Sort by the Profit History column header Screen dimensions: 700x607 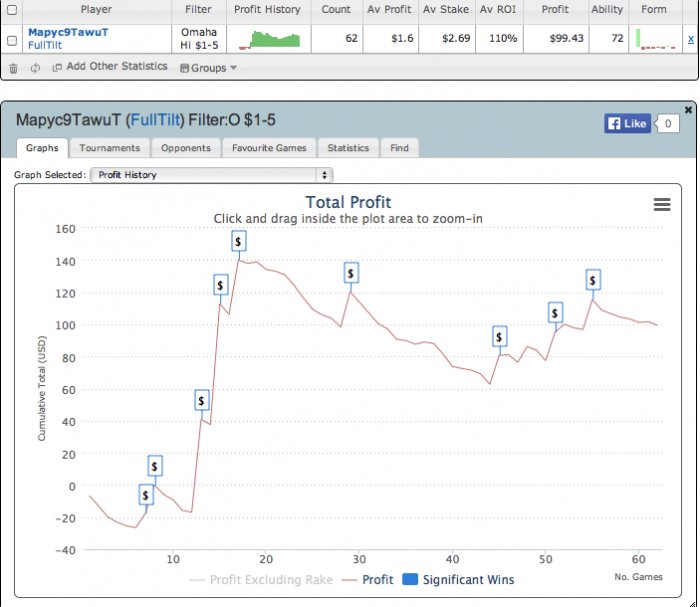pyautogui.click(x=267, y=9)
